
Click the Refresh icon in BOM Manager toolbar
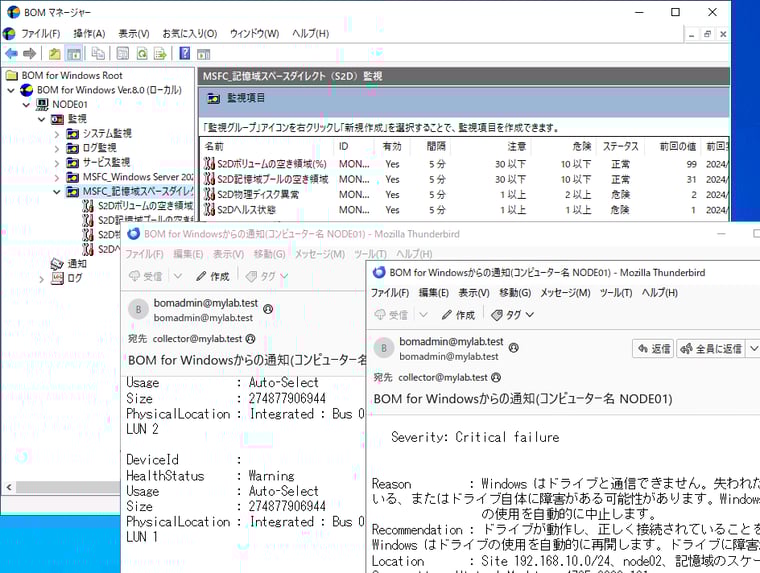point(142,53)
